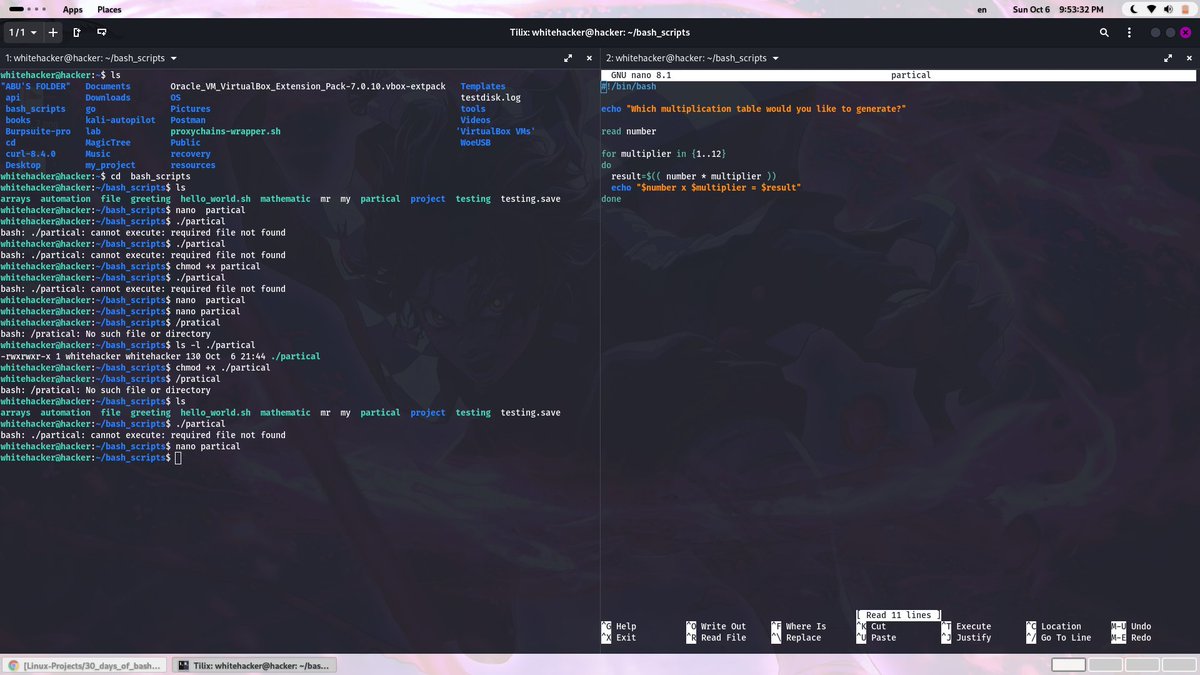Open the Tilix three-dot main menu
The image size is (1200, 675).
pyautogui.click(x=1130, y=32)
